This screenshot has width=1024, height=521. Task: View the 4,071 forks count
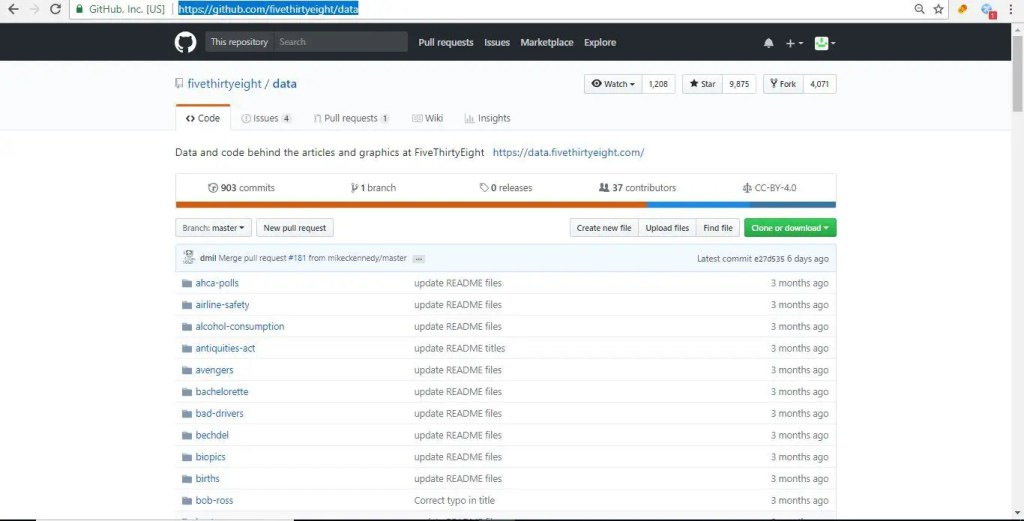820,84
